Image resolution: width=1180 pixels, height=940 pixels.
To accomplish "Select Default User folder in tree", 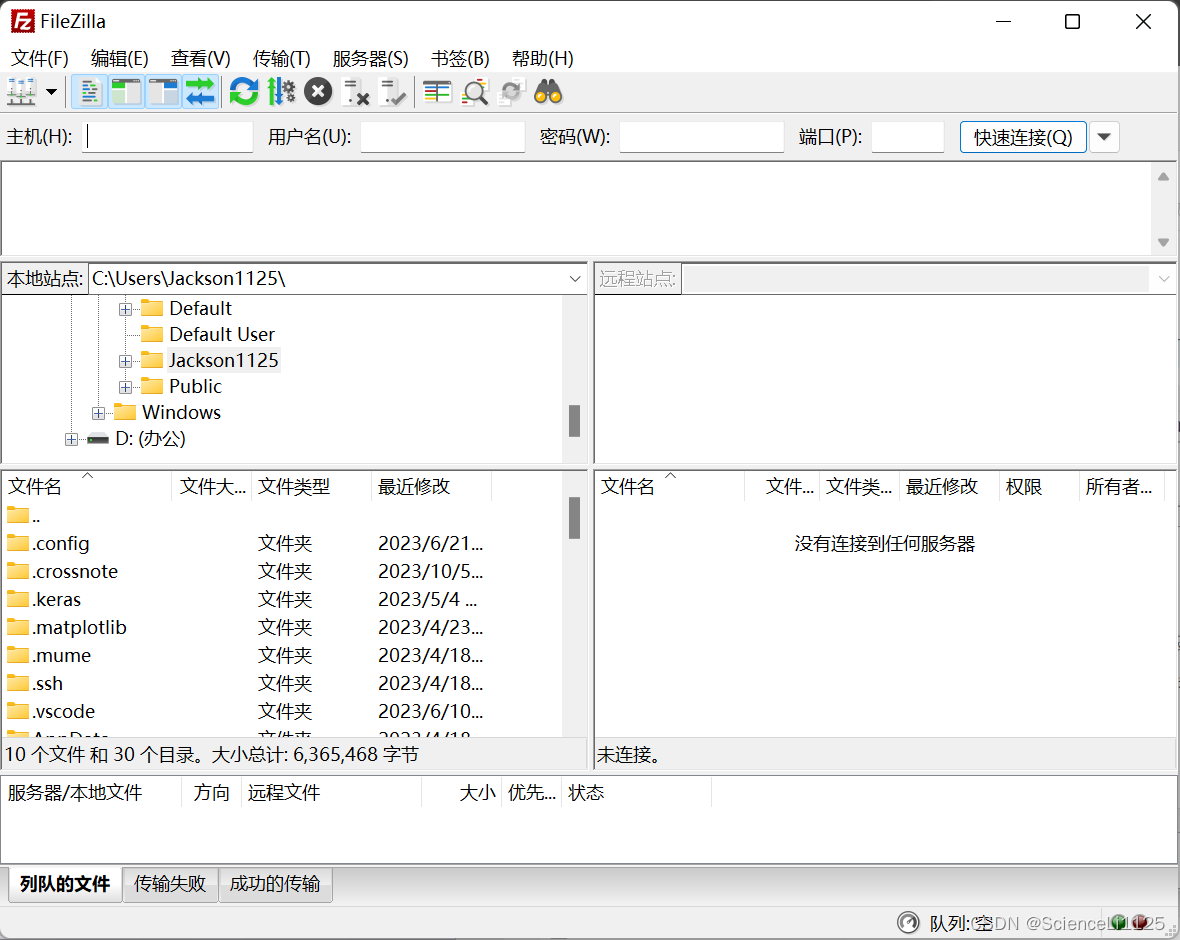I will (x=221, y=334).
